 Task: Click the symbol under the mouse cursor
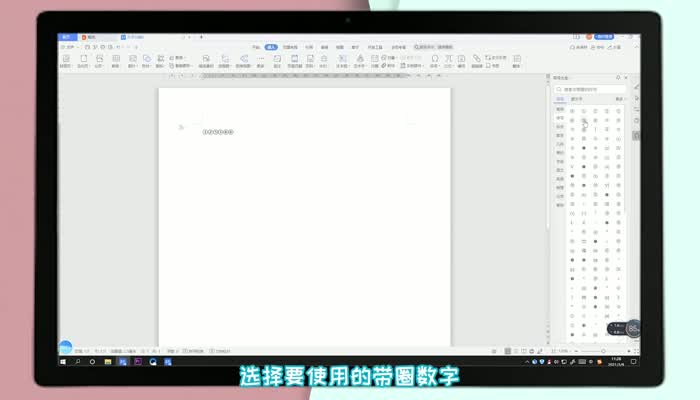pyautogui.click(x=583, y=120)
